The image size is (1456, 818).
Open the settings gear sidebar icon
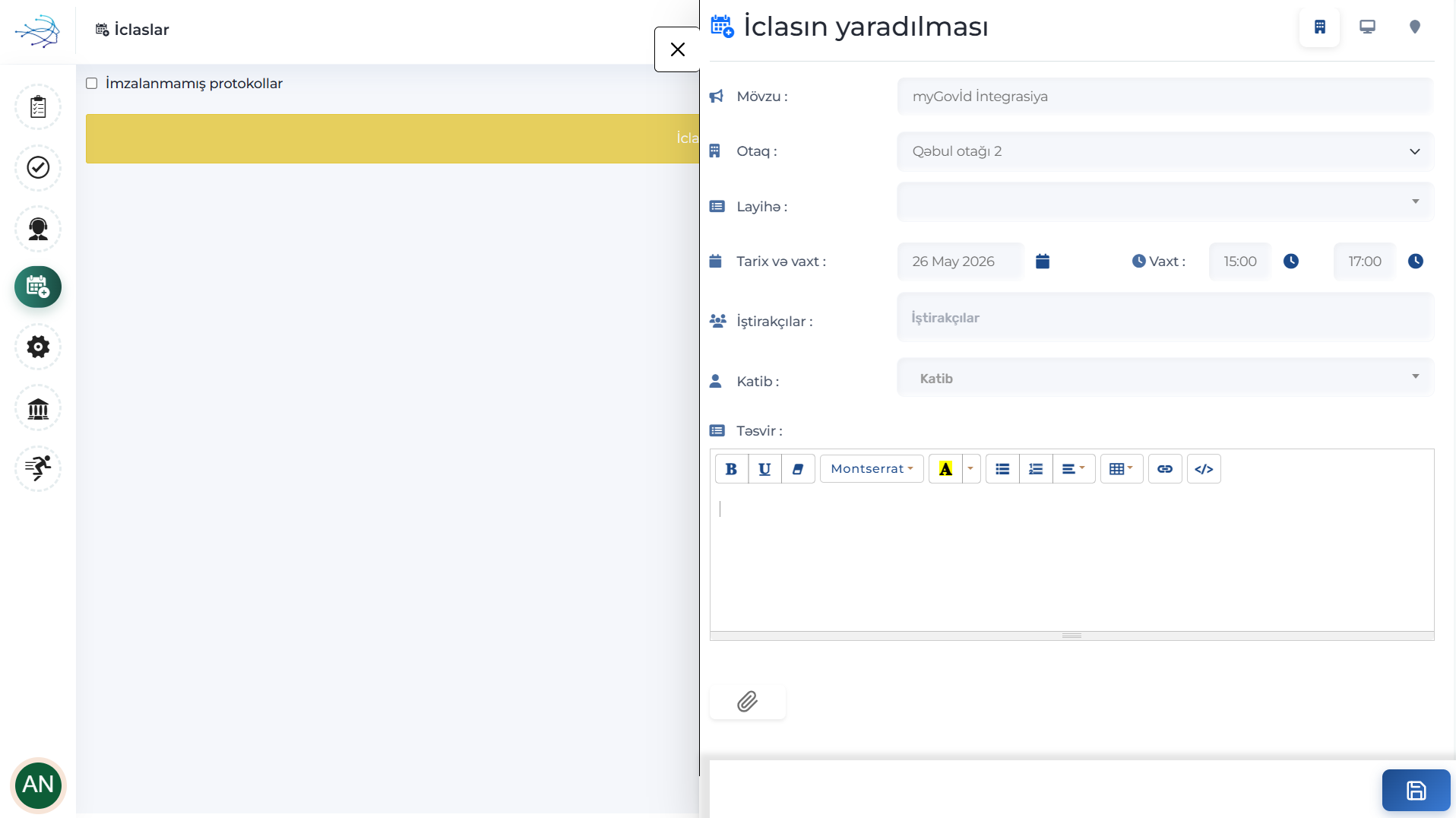pos(38,347)
